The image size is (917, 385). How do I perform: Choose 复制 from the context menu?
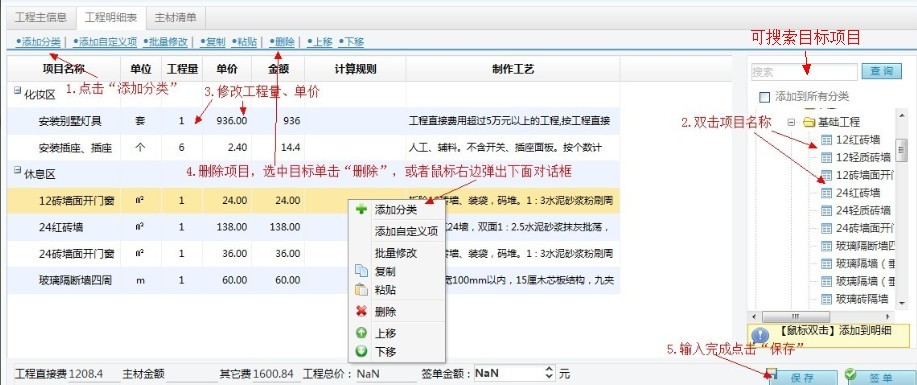[385, 272]
